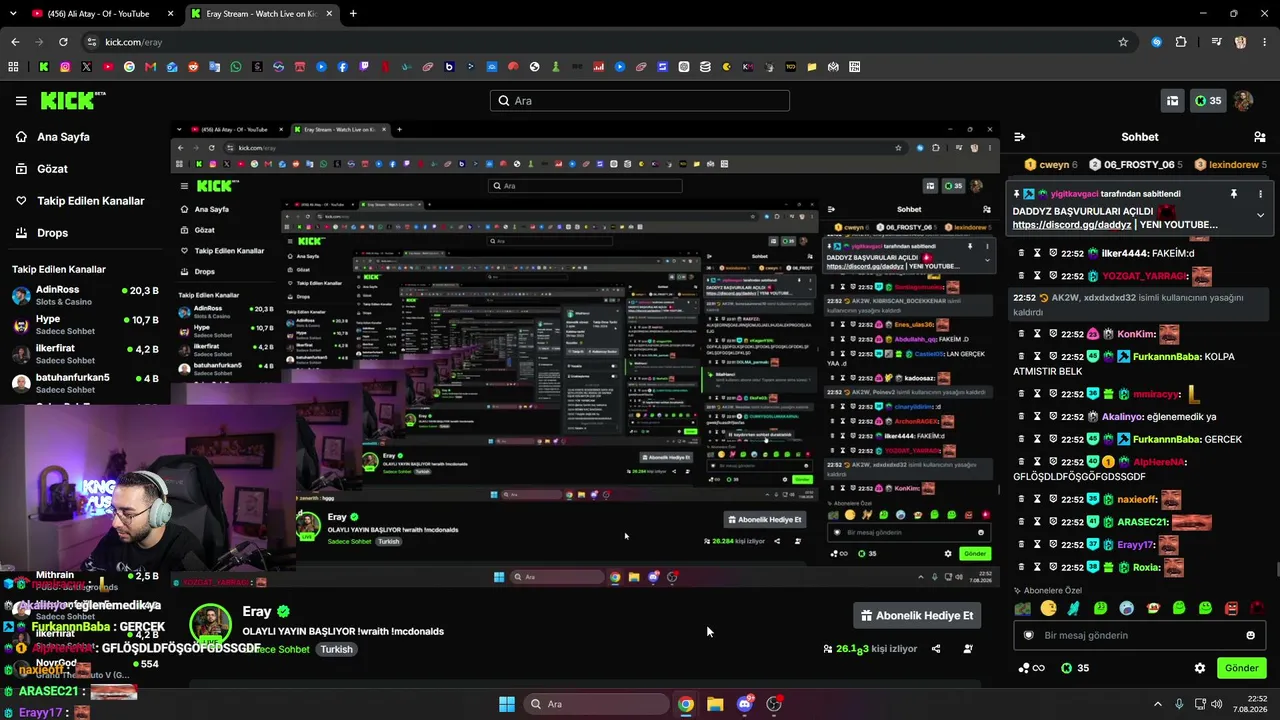Open the Reddit bookmark icon
This screenshot has height=720, width=1280.
(x=193, y=67)
